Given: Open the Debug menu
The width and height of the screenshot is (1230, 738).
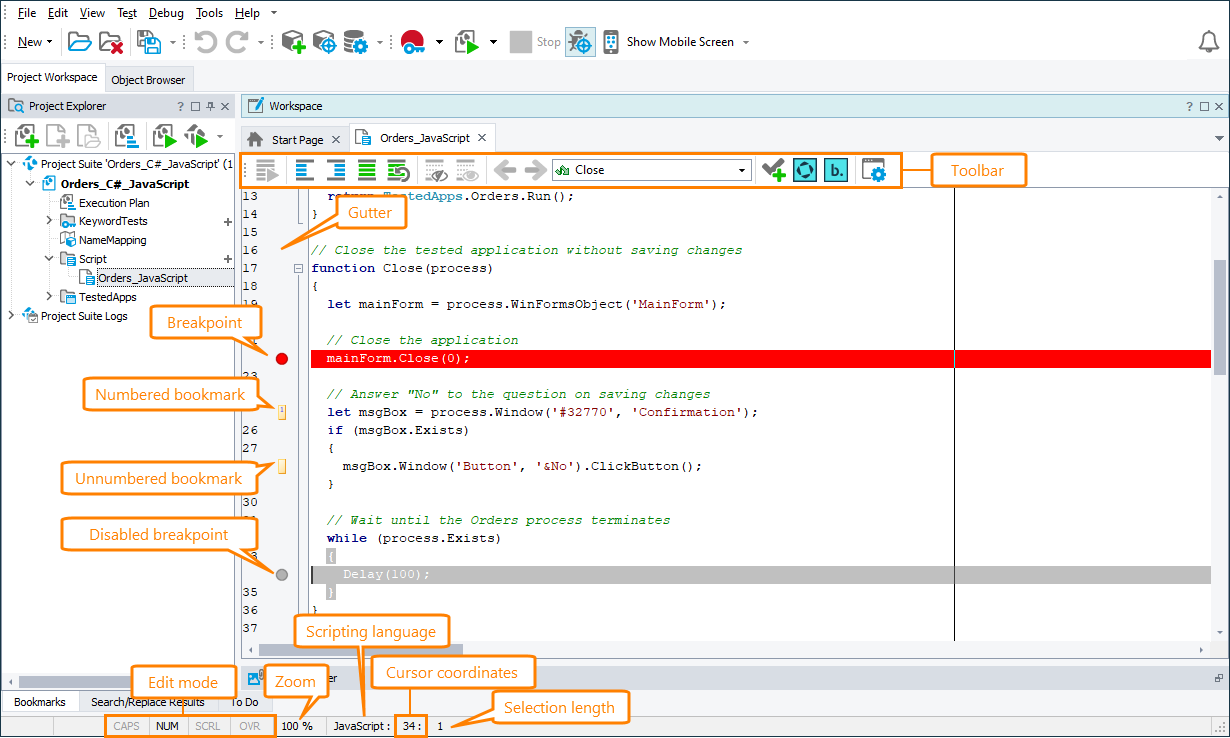Looking at the screenshot, I should click(x=166, y=13).
